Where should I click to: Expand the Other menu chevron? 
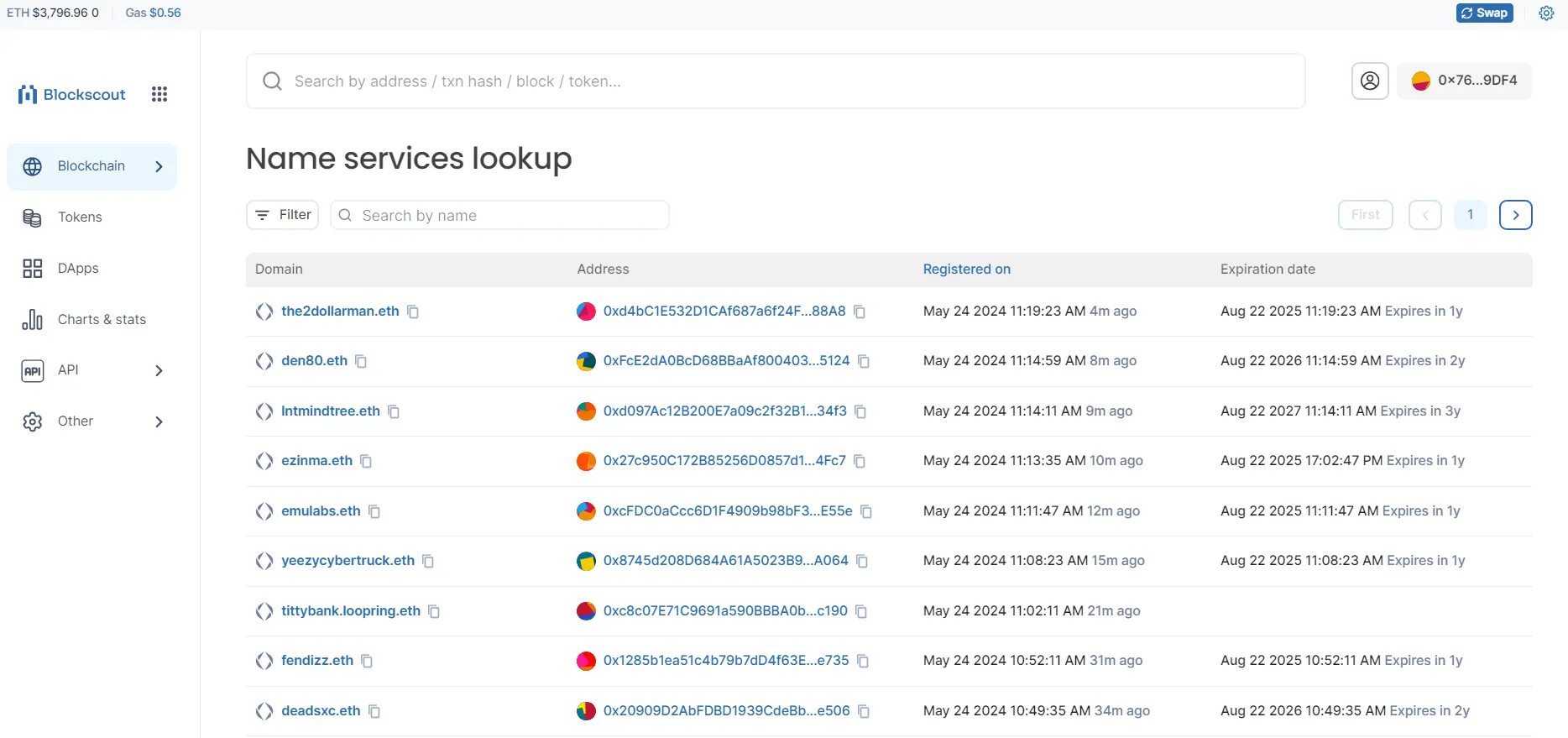point(159,421)
